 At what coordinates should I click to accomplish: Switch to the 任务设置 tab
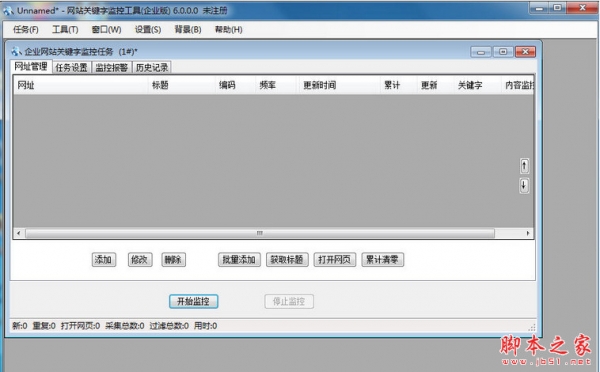(72, 67)
